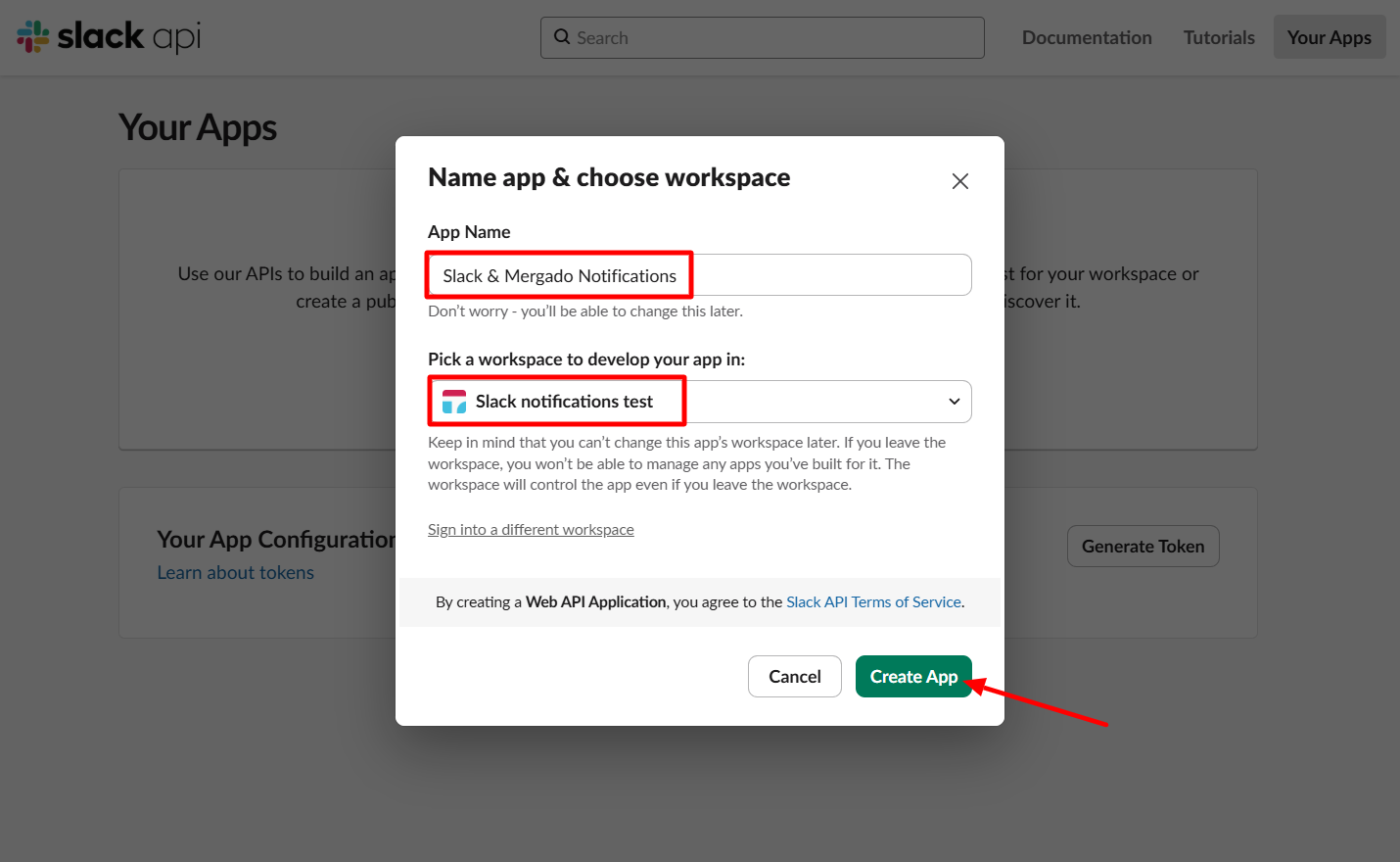
Task: Follow 'Sign into a different workspace' link
Action: [x=531, y=530]
